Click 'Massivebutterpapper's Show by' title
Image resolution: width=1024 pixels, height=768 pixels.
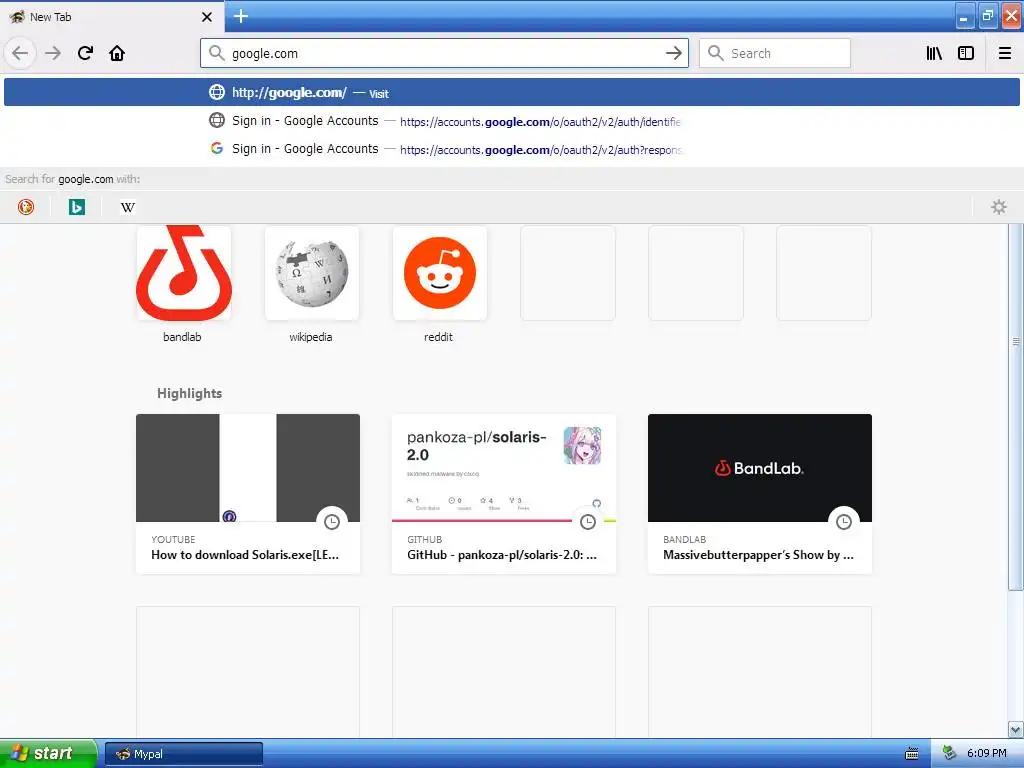(758, 555)
